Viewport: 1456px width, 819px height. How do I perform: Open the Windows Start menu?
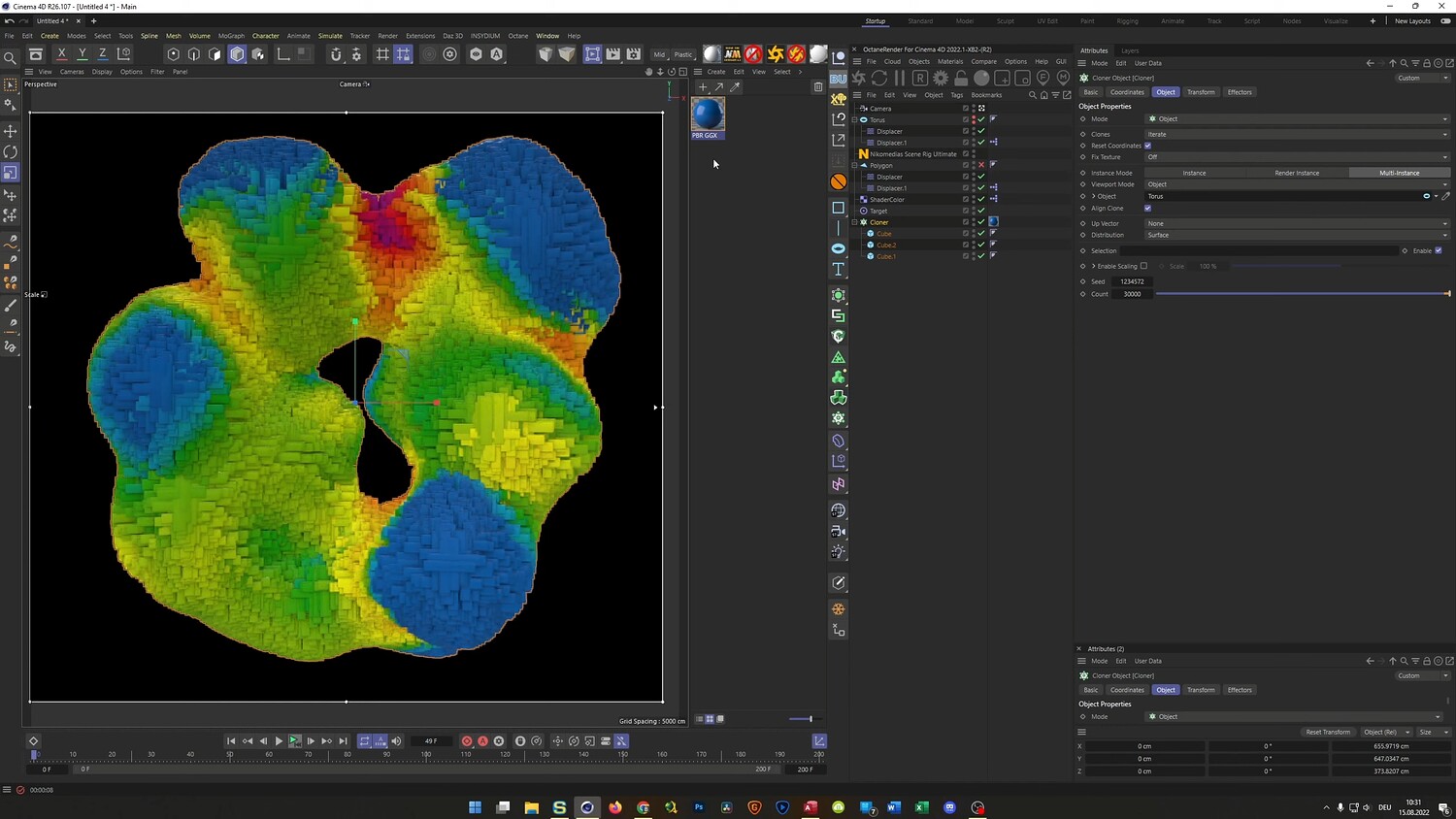coord(475,807)
